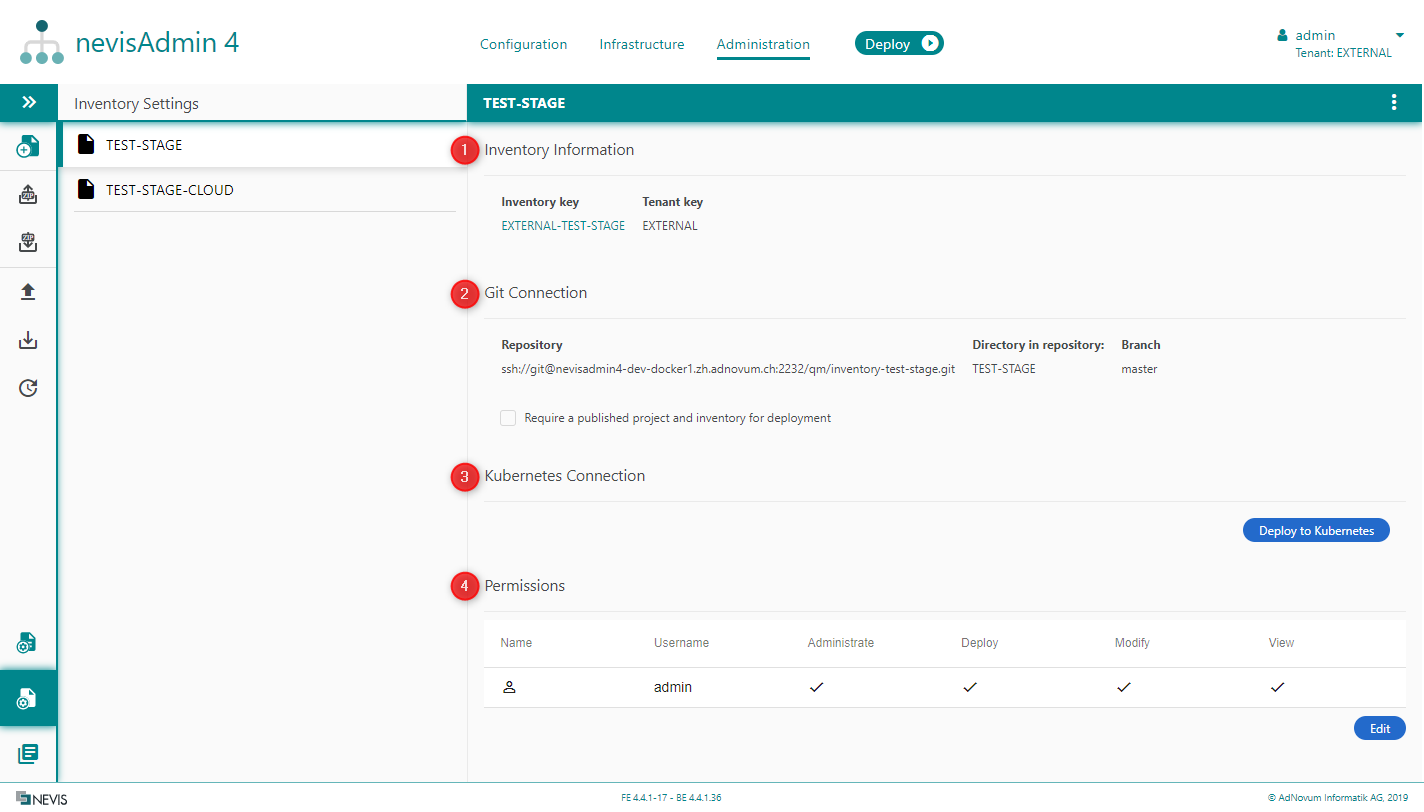Screen dimensions: 1424x812
Task: Click the Inventory Settings panel title
Action: [136, 104]
